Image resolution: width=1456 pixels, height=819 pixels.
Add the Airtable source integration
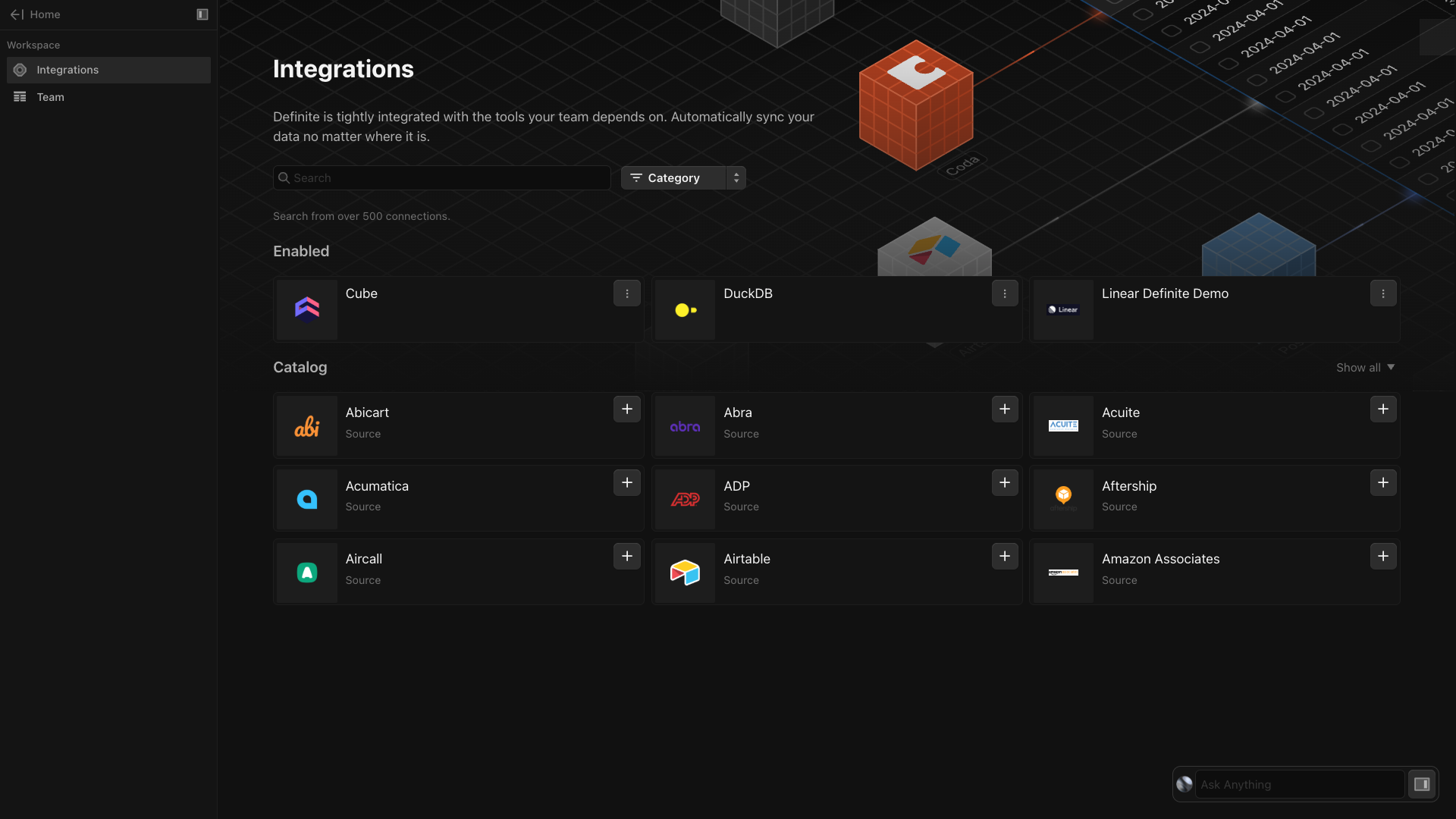1005,557
